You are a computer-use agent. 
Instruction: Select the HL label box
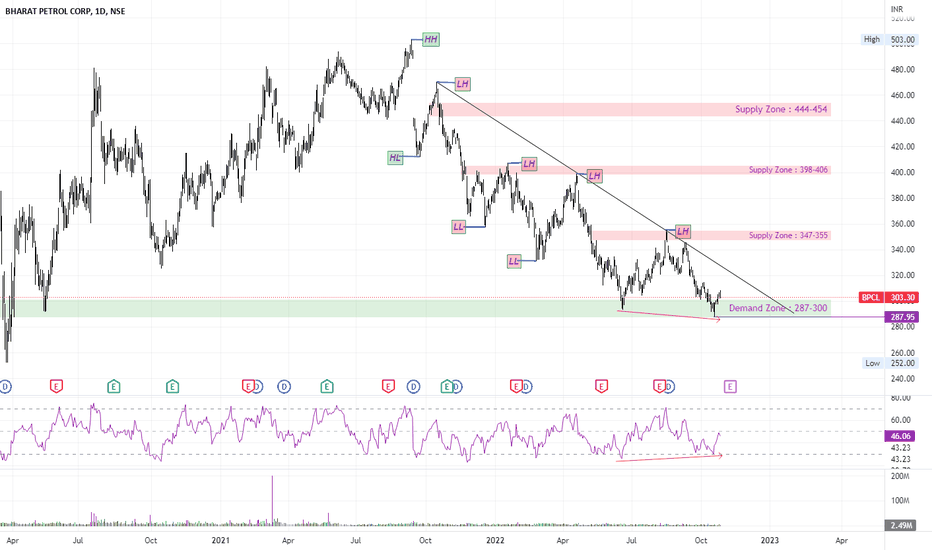tap(395, 158)
